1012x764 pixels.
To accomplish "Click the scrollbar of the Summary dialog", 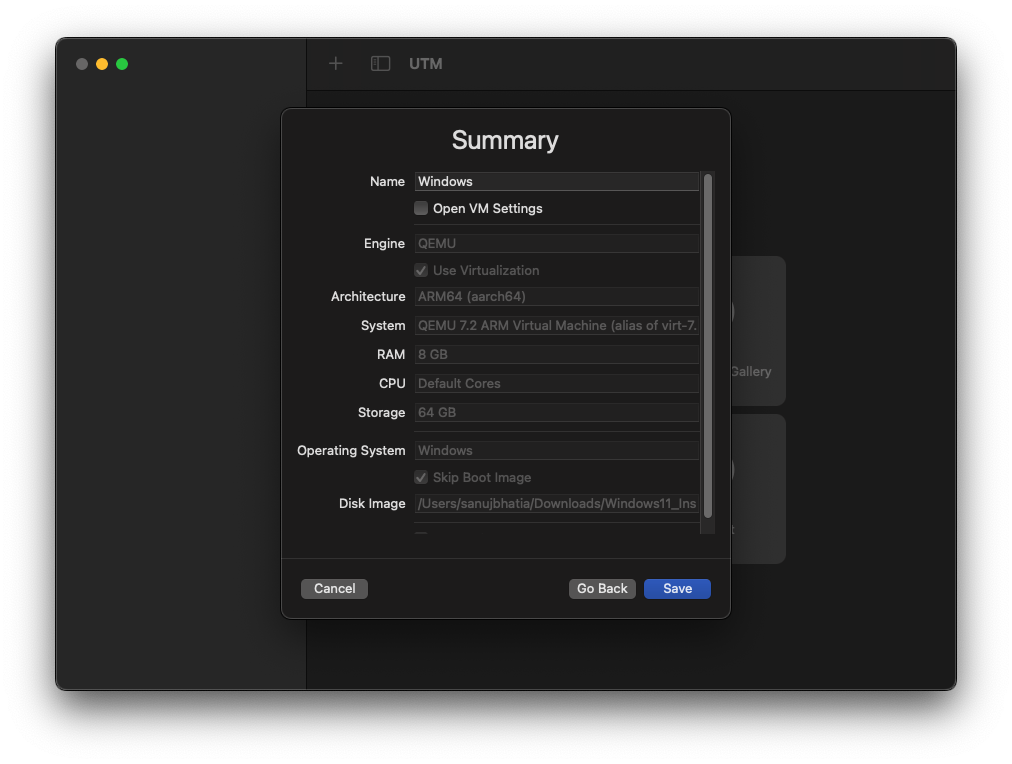I will point(708,350).
